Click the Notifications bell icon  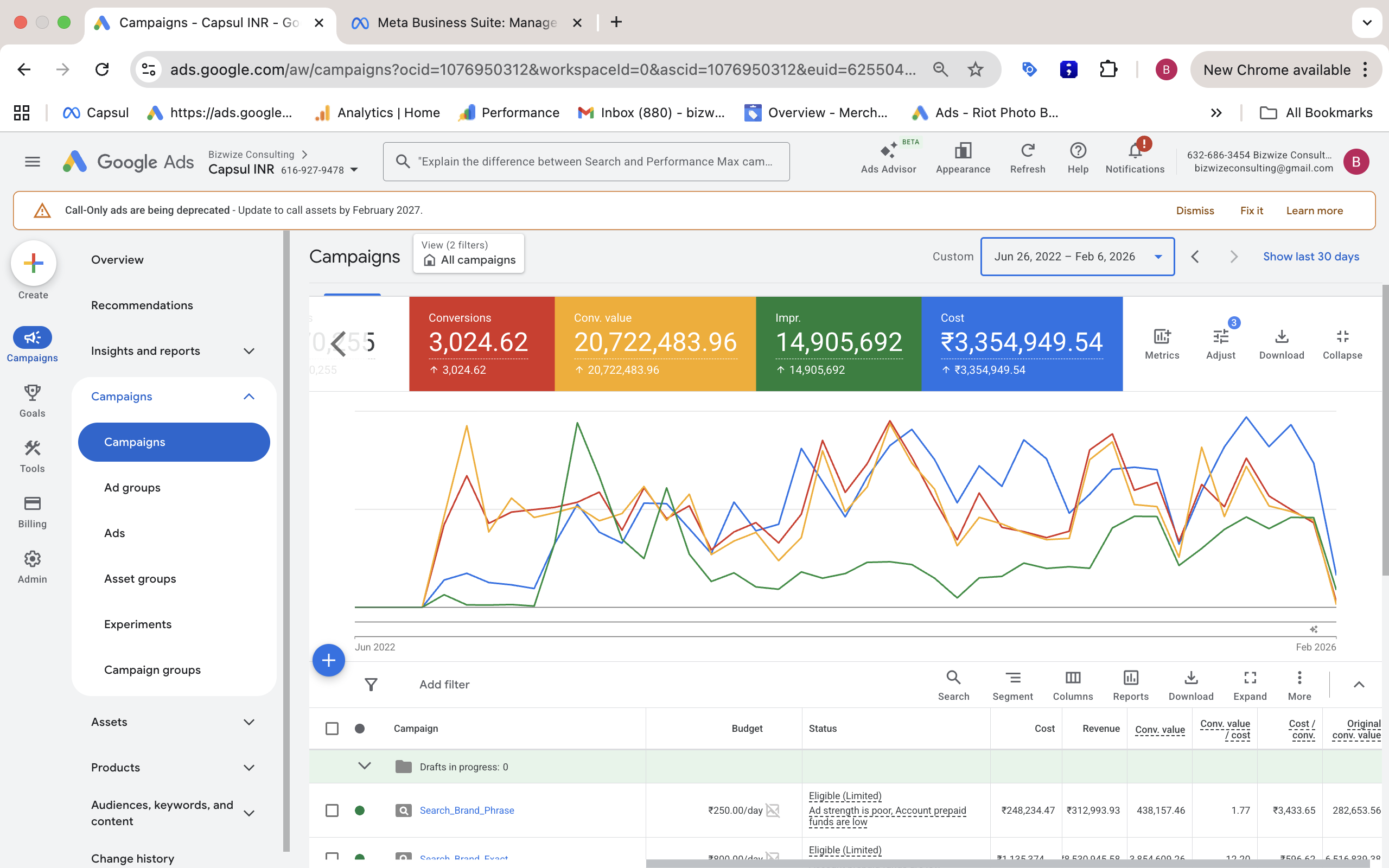click(1134, 151)
